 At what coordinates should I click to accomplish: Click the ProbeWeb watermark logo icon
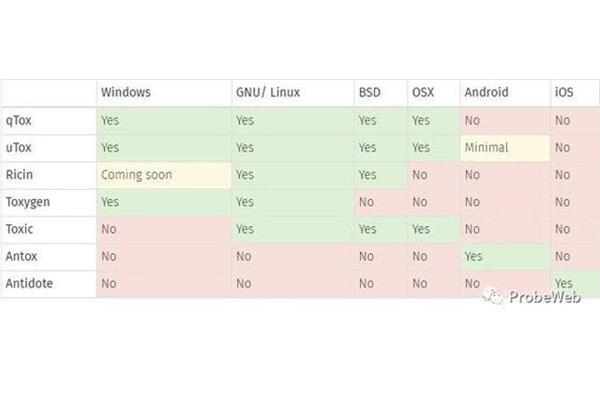point(492,296)
